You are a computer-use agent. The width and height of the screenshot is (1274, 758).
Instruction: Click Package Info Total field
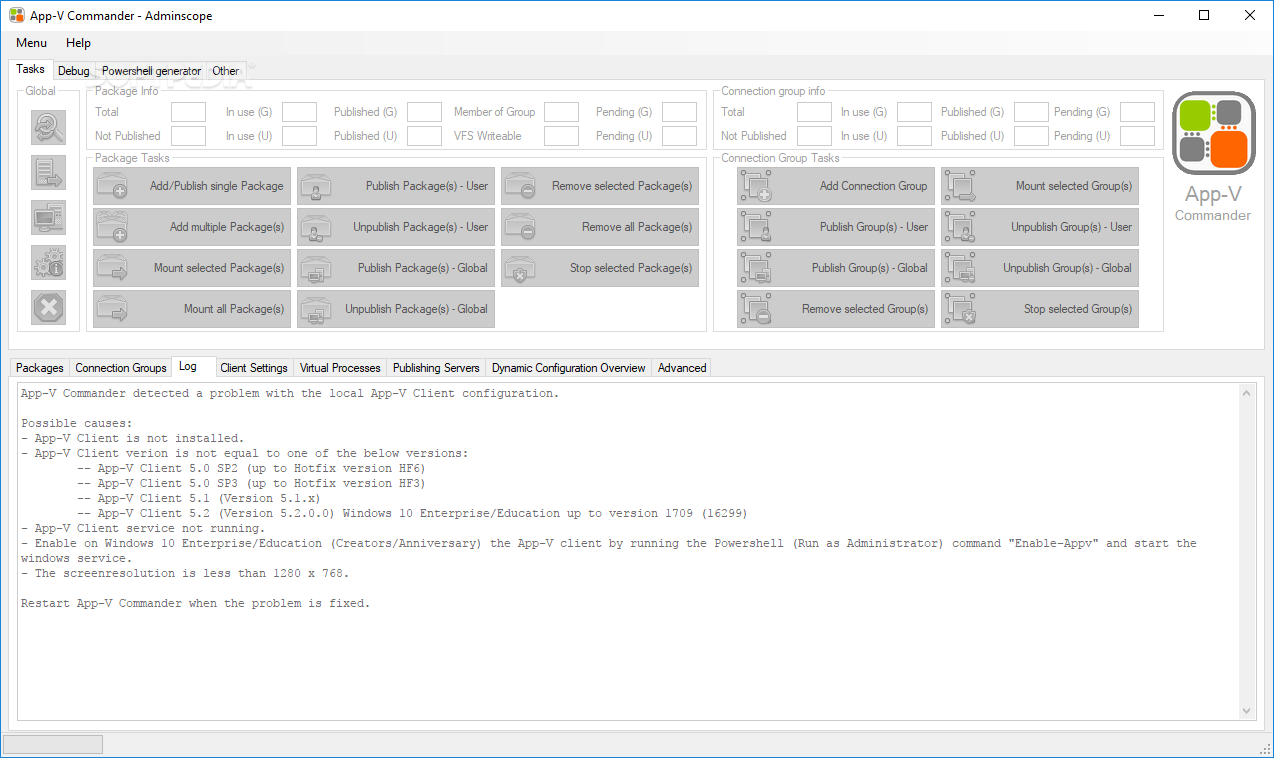click(x=188, y=112)
